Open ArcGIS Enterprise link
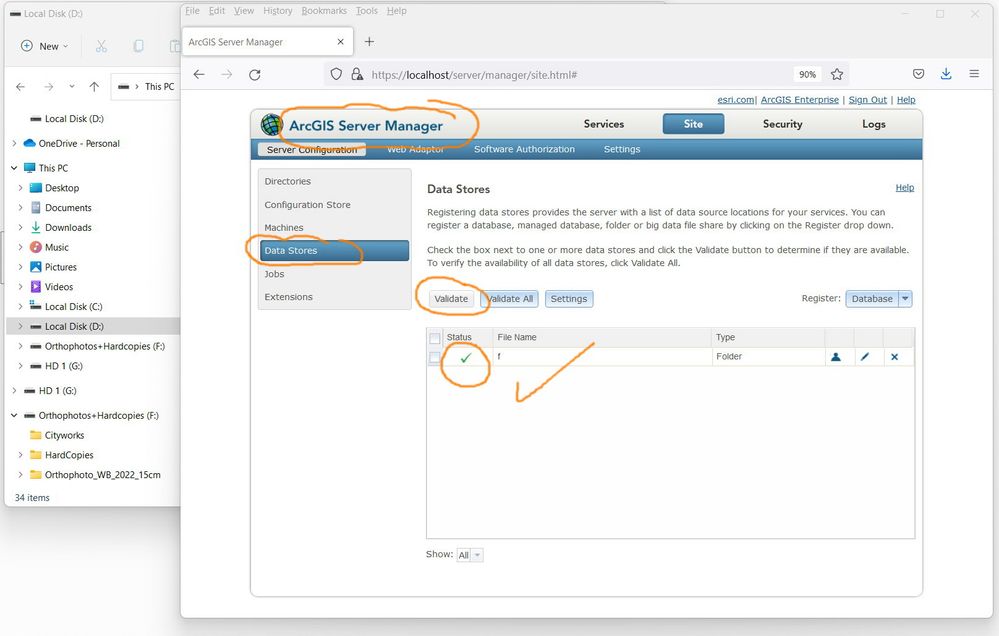This screenshot has width=999, height=636. [x=800, y=100]
